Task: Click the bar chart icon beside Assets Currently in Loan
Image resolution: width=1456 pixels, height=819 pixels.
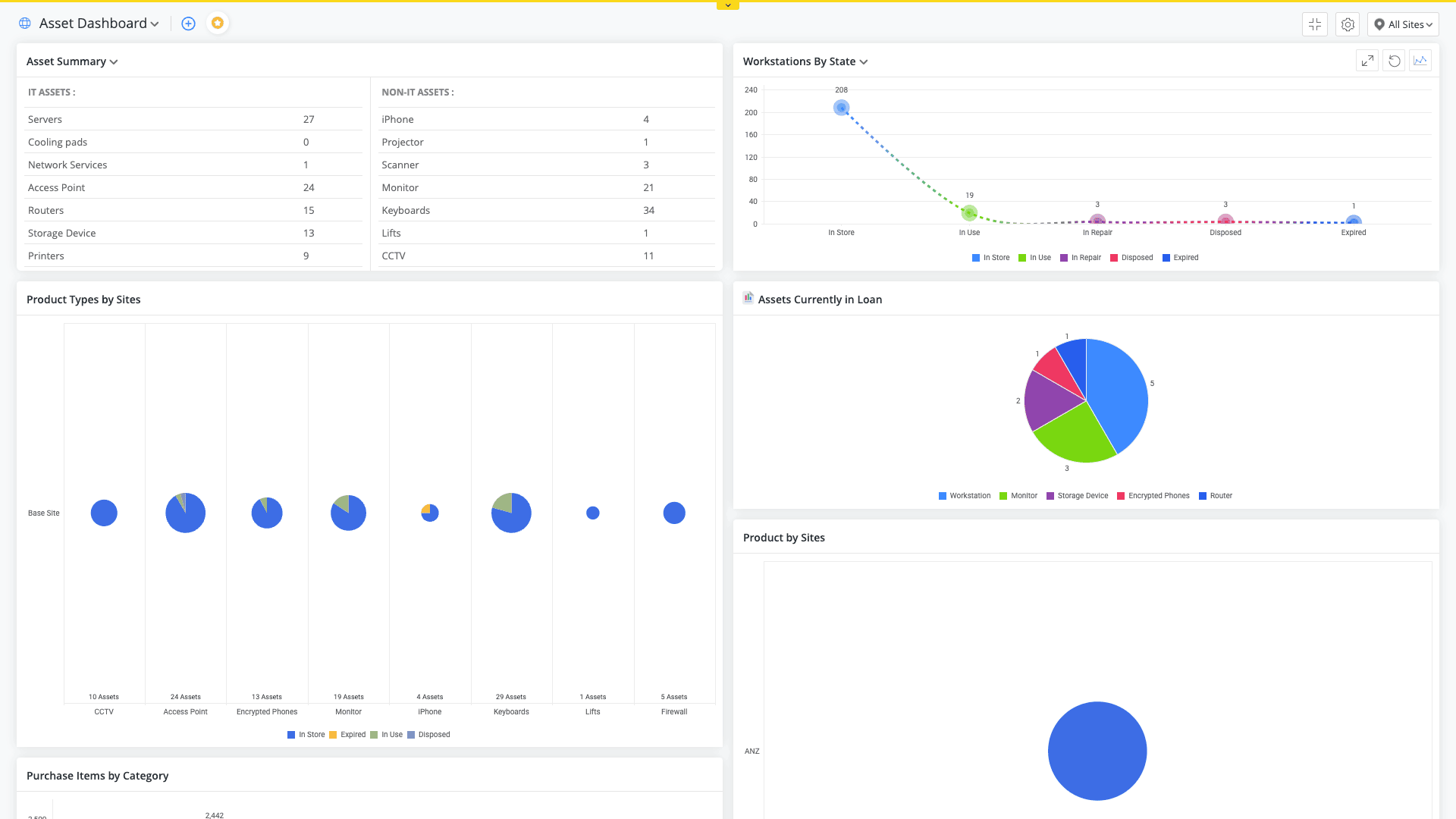Action: pos(748,298)
